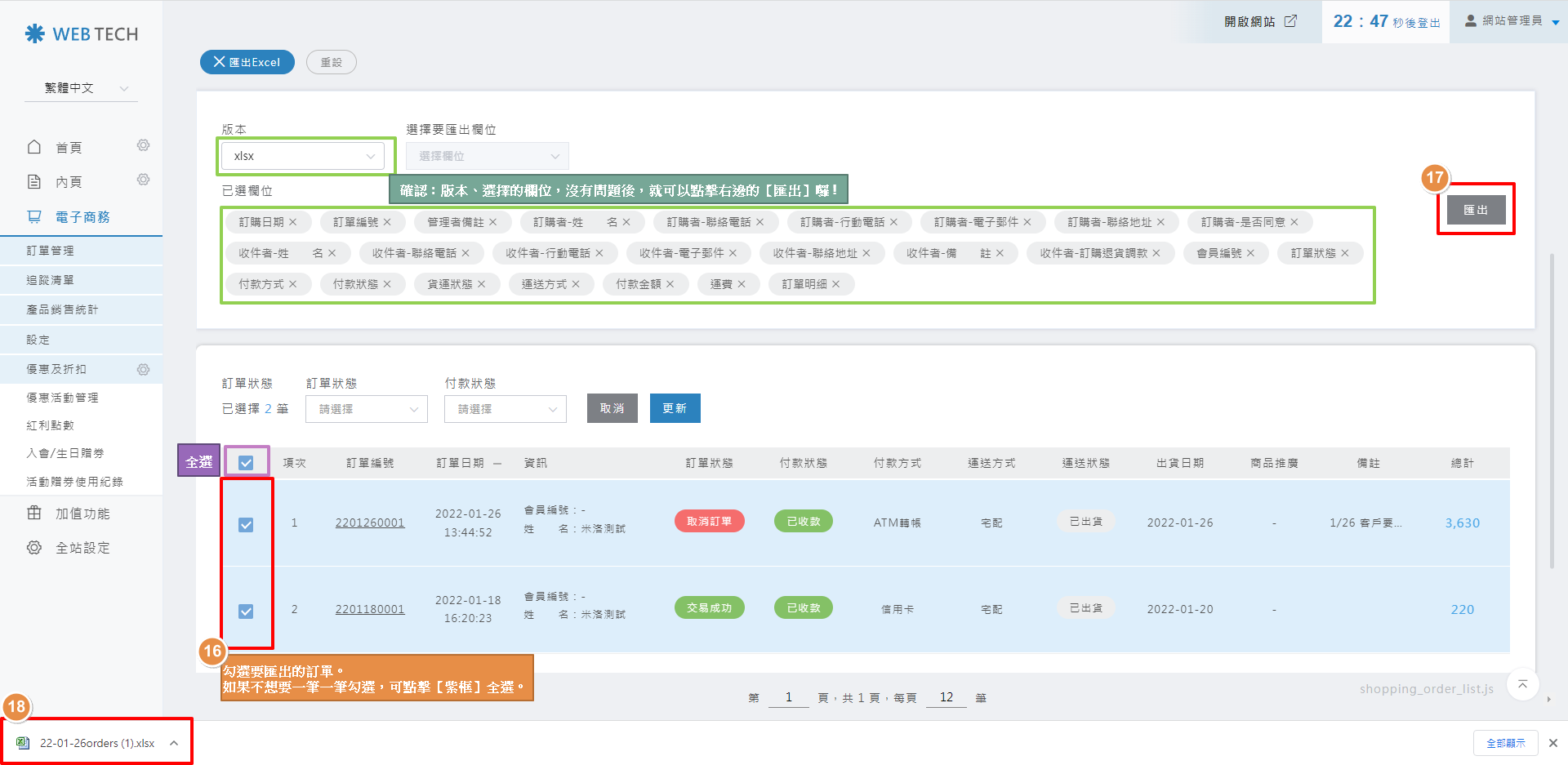Click the scroll-to-top arrow icon
The width and height of the screenshot is (1568, 765).
click(1522, 684)
